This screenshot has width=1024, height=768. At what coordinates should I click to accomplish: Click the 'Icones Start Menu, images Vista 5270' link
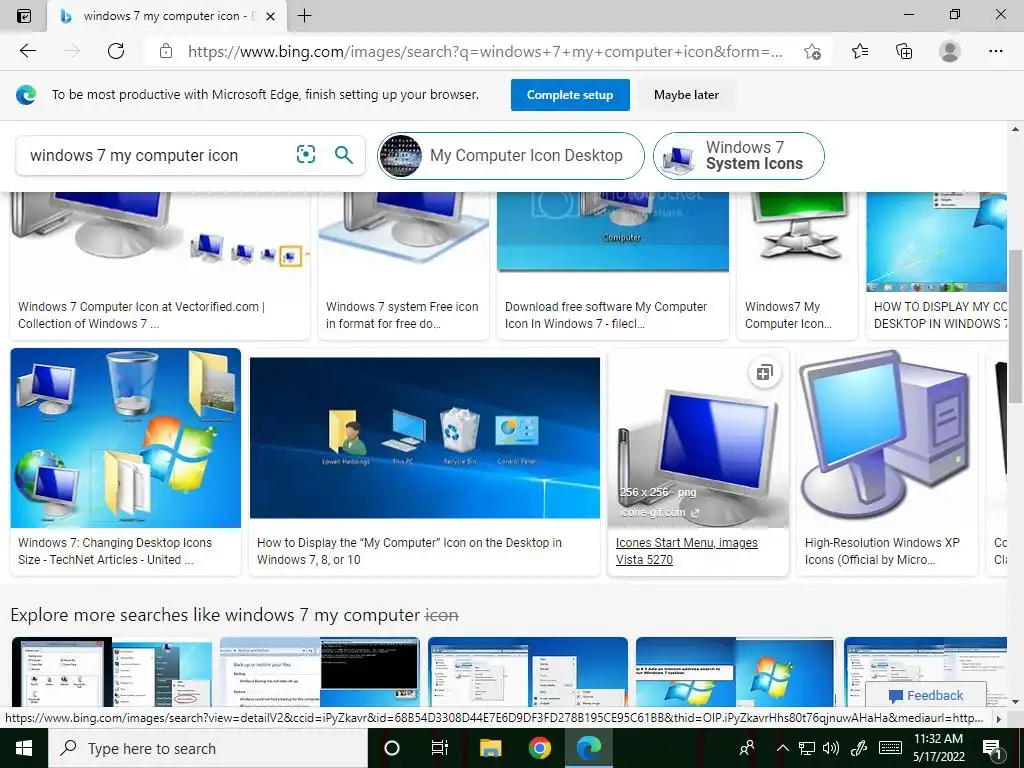686,551
